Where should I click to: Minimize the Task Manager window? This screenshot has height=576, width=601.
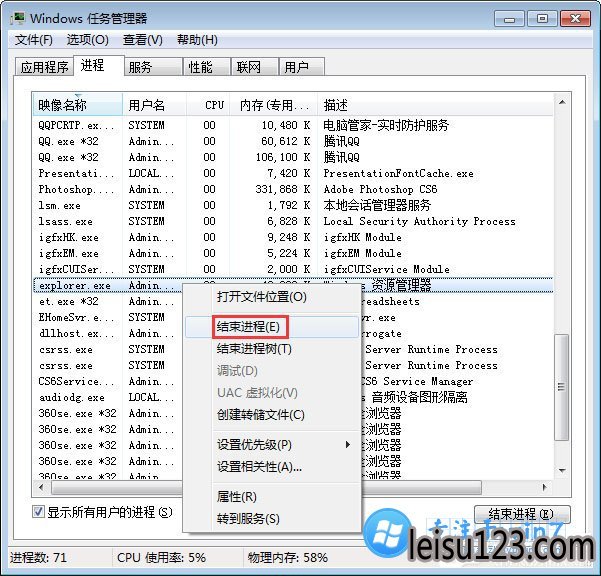tap(509, 18)
